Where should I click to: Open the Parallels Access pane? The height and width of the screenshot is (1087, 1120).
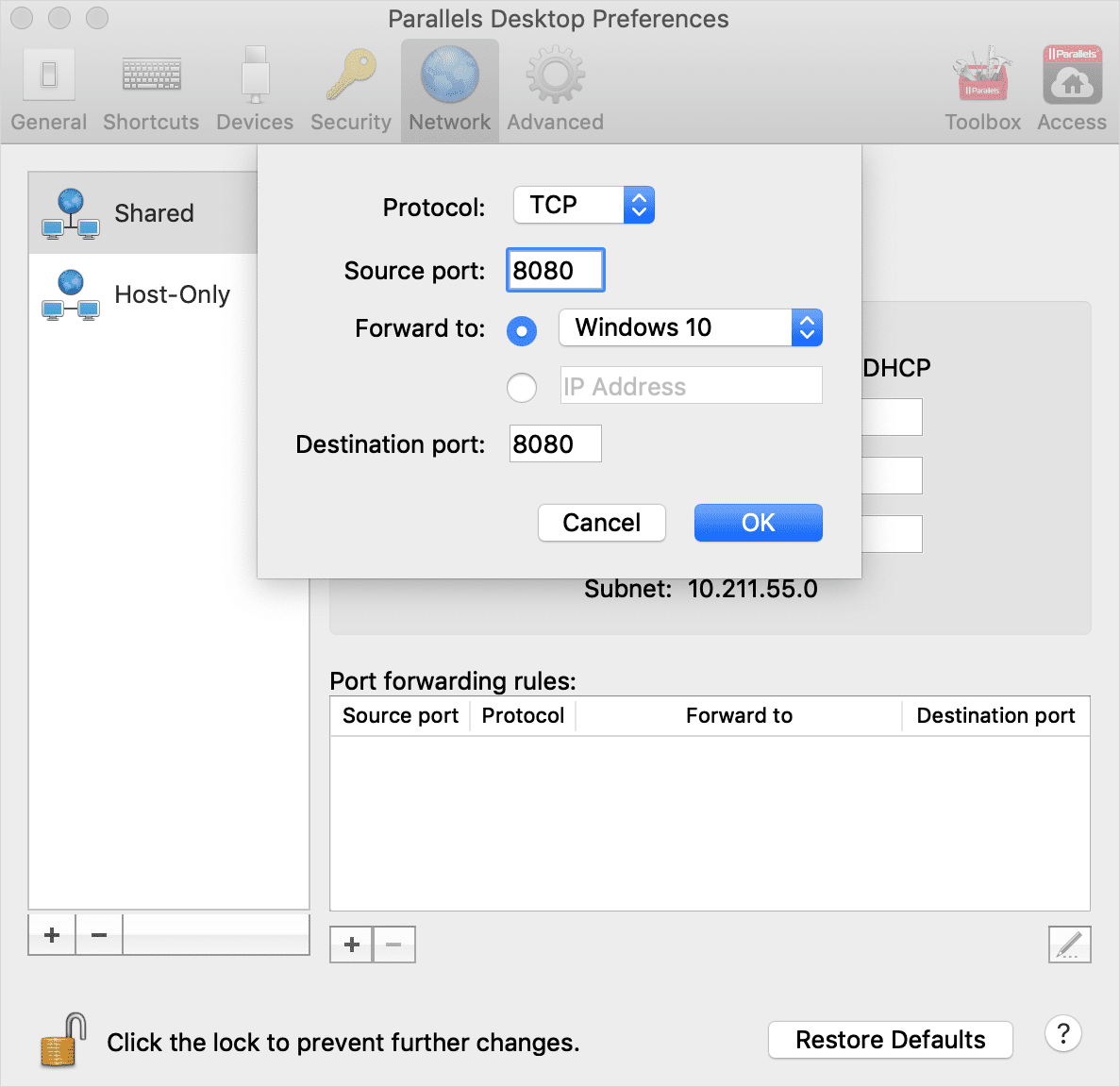pyautogui.click(x=1071, y=90)
